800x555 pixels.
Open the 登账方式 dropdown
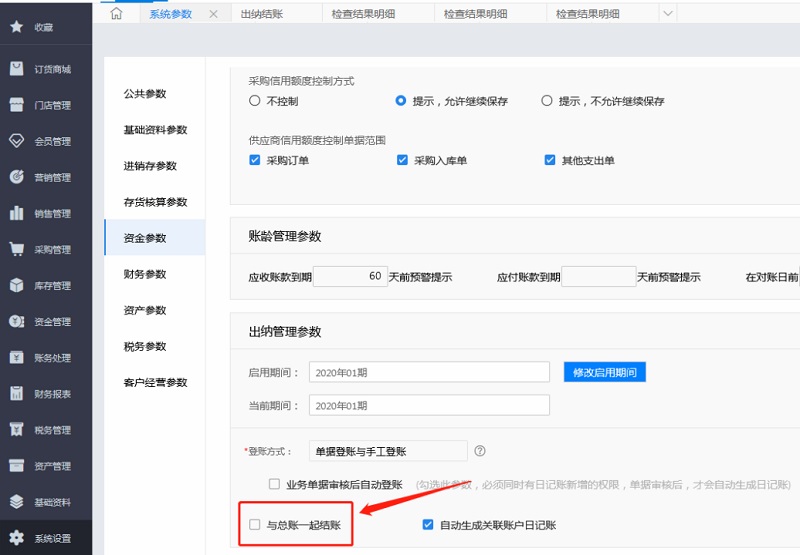[x=388, y=451]
